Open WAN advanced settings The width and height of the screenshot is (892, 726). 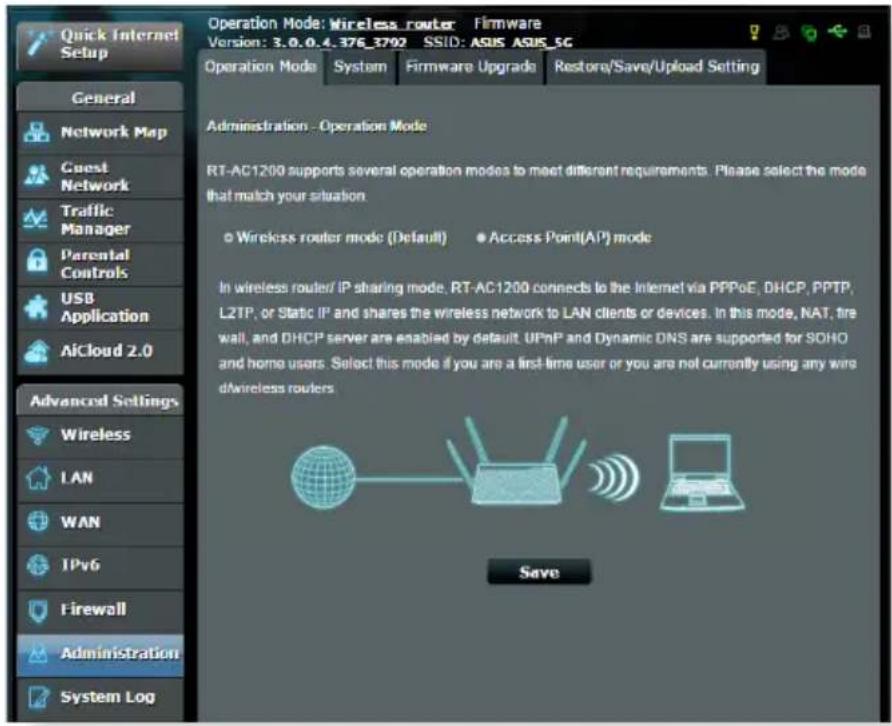tap(100, 522)
